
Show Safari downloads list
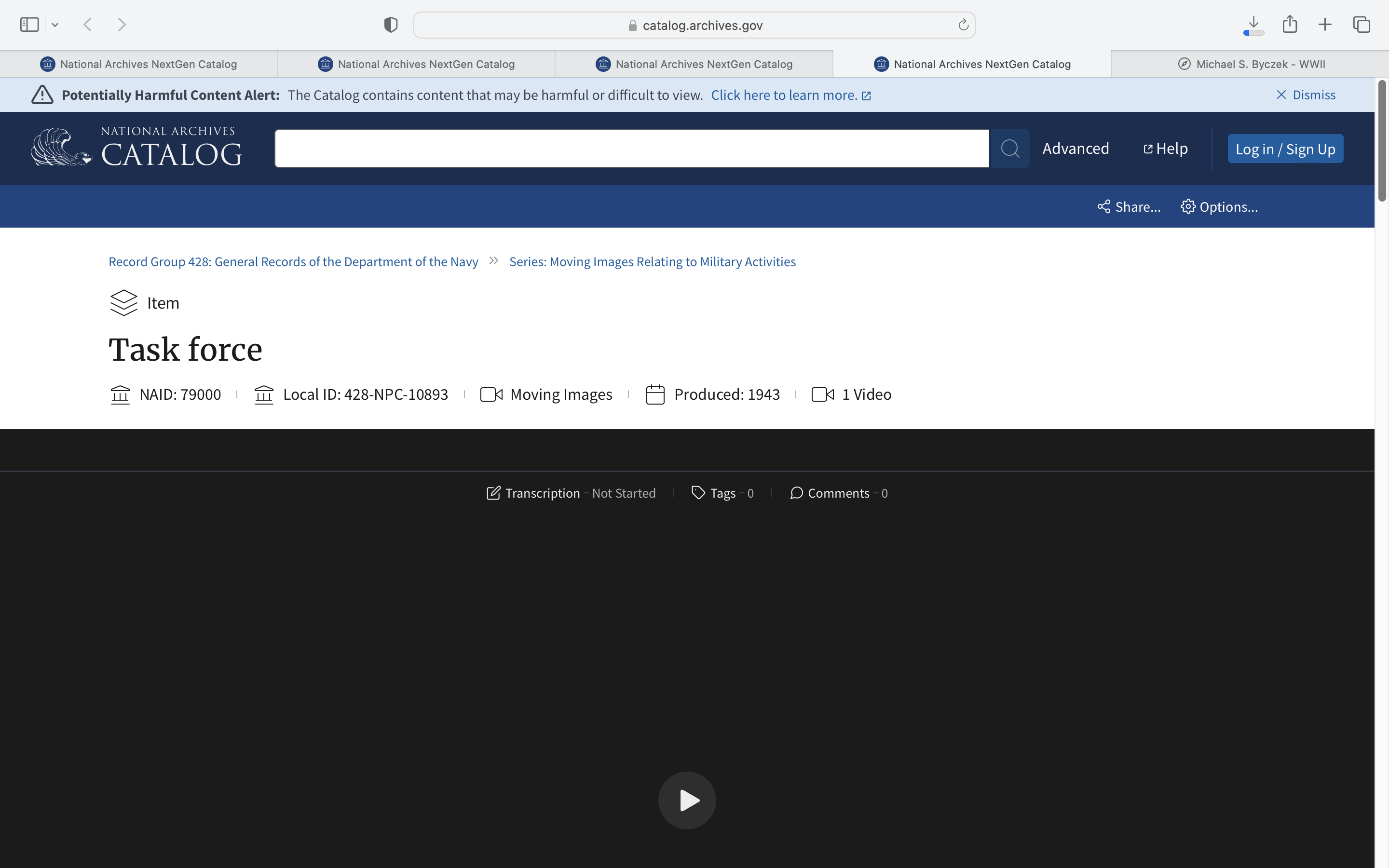[1253, 25]
